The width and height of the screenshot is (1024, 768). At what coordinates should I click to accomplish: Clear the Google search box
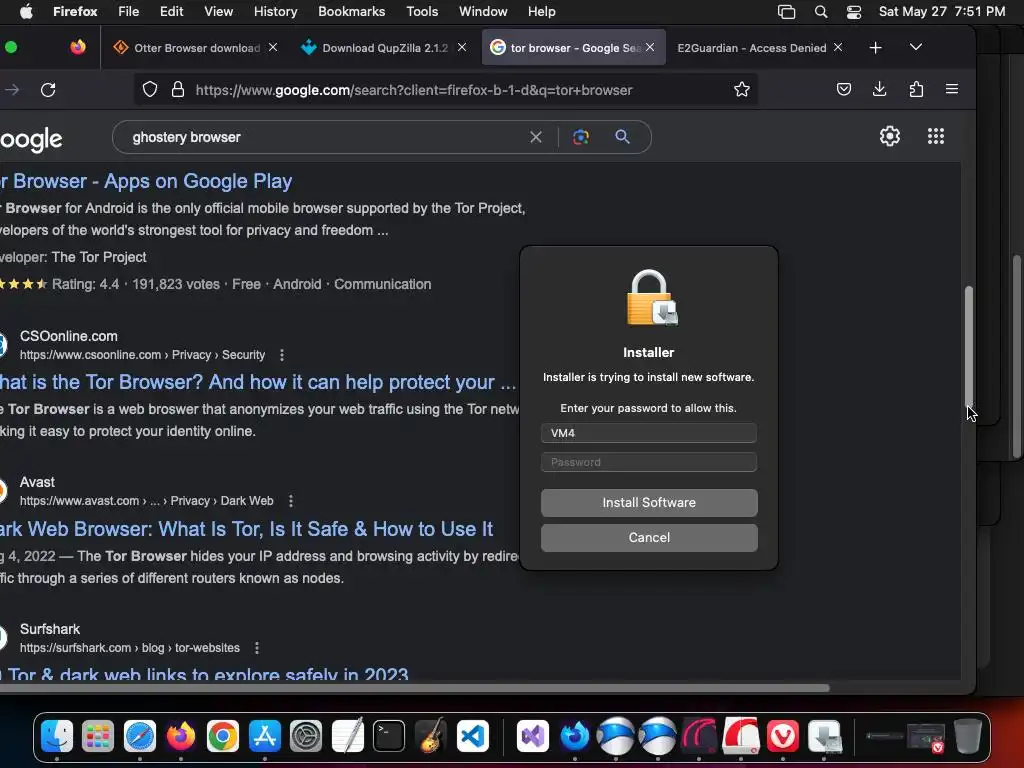(536, 137)
